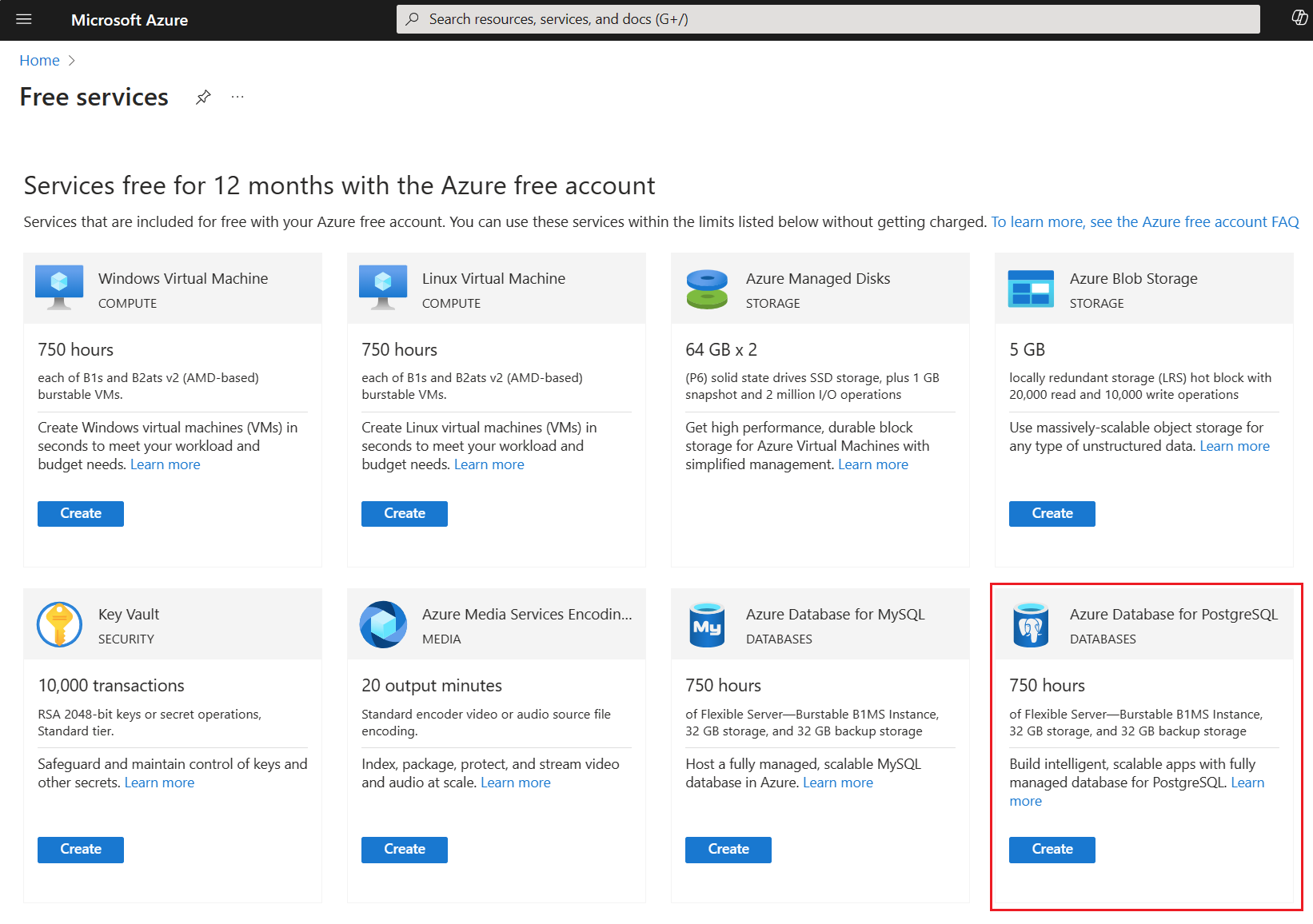Viewport: 1313px width, 924px height.
Task: Open Learn more for PostgreSQL database
Action: pyautogui.click(x=1247, y=783)
